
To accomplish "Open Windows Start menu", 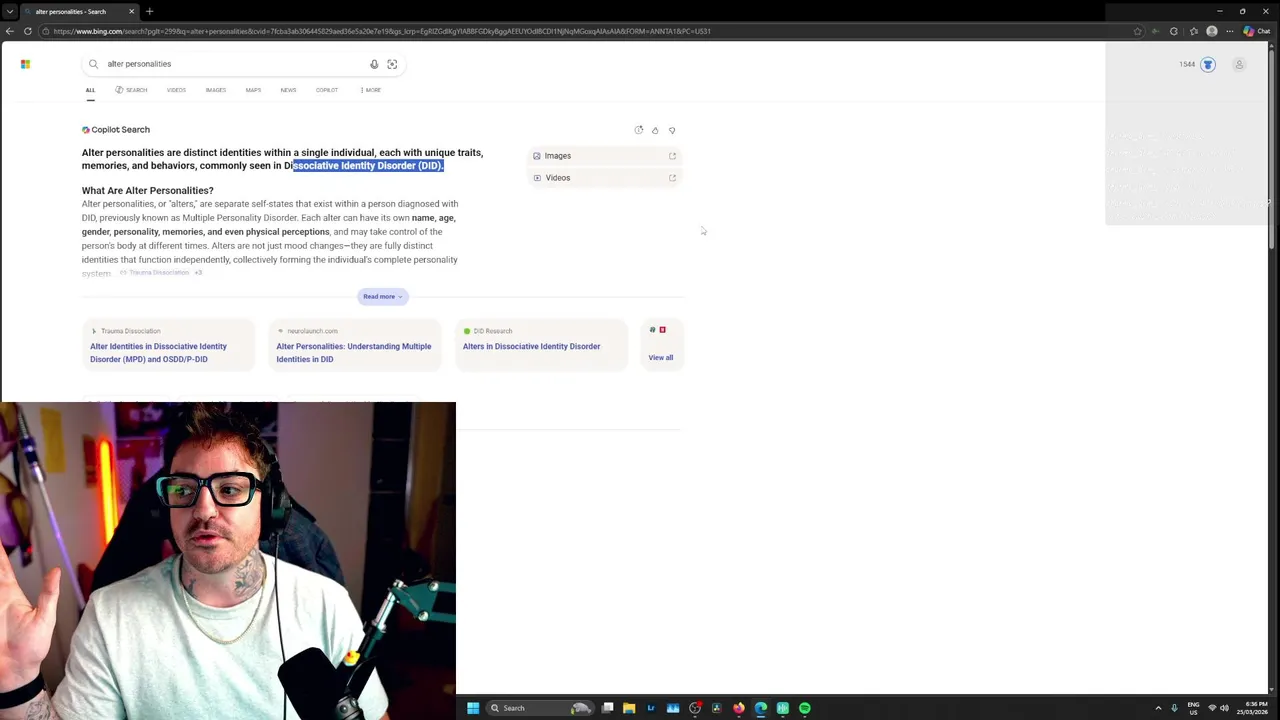I will click(x=473, y=708).
